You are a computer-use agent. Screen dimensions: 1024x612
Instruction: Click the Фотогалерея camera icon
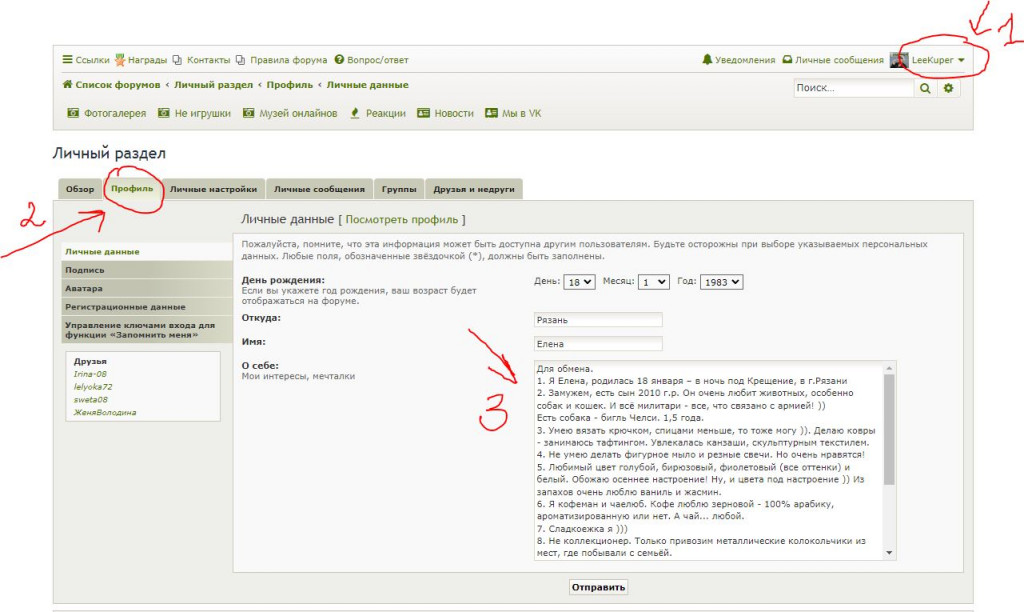[72, 114]
